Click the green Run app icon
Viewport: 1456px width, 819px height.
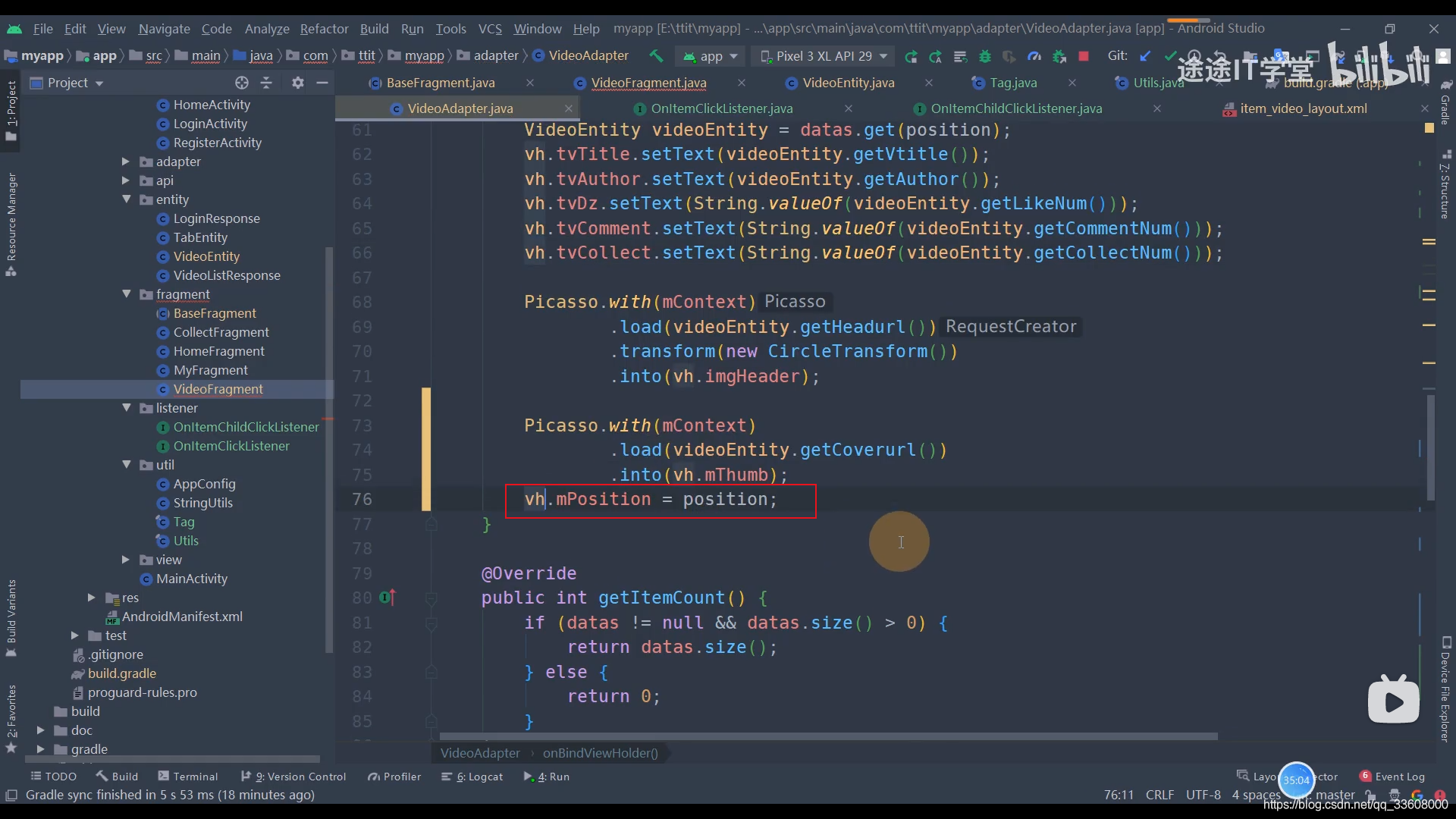911,56
